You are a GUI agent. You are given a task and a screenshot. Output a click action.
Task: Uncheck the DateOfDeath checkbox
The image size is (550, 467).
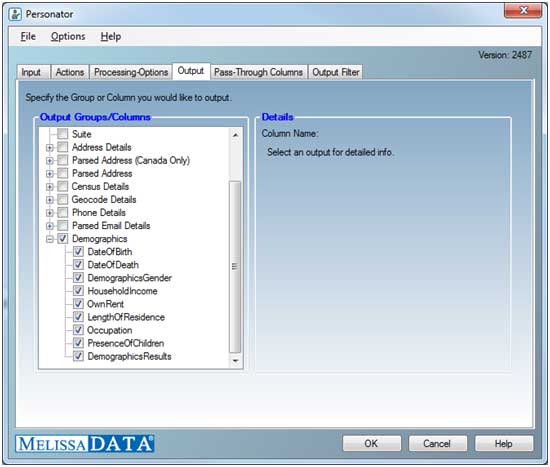[78, 265]
